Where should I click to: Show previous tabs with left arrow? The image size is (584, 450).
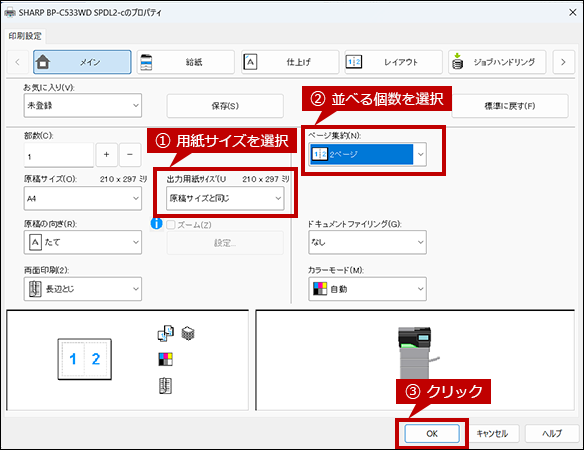(18, 62)
